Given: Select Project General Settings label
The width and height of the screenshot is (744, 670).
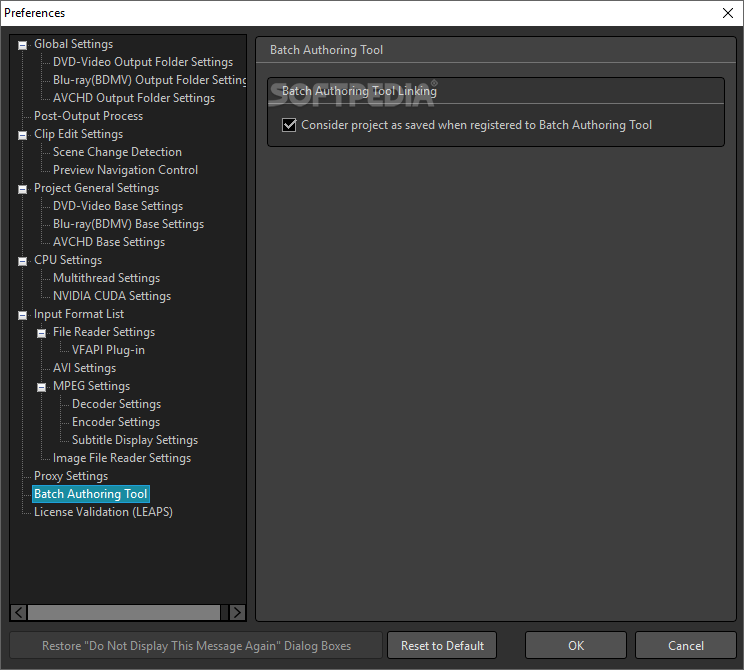Looking at the screenshot, I should point(96,188).
